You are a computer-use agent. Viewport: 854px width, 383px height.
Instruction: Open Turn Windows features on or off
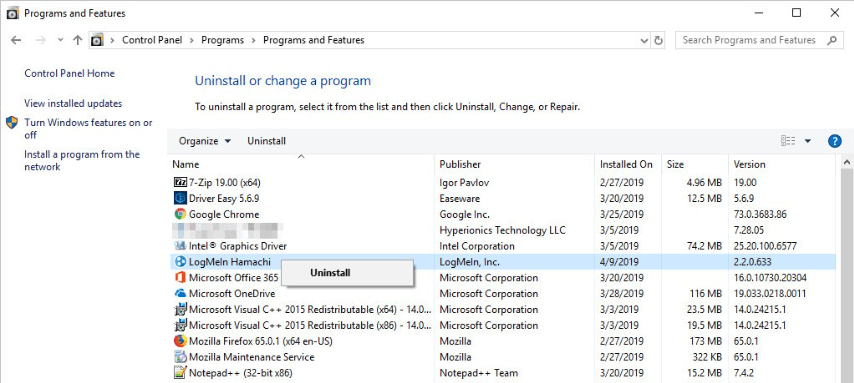coord(88,129)
